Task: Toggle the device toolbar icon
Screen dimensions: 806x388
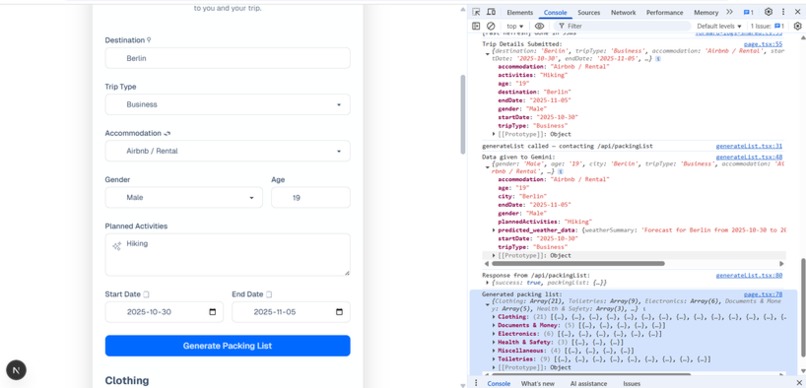Action: (x=491, y=12)
